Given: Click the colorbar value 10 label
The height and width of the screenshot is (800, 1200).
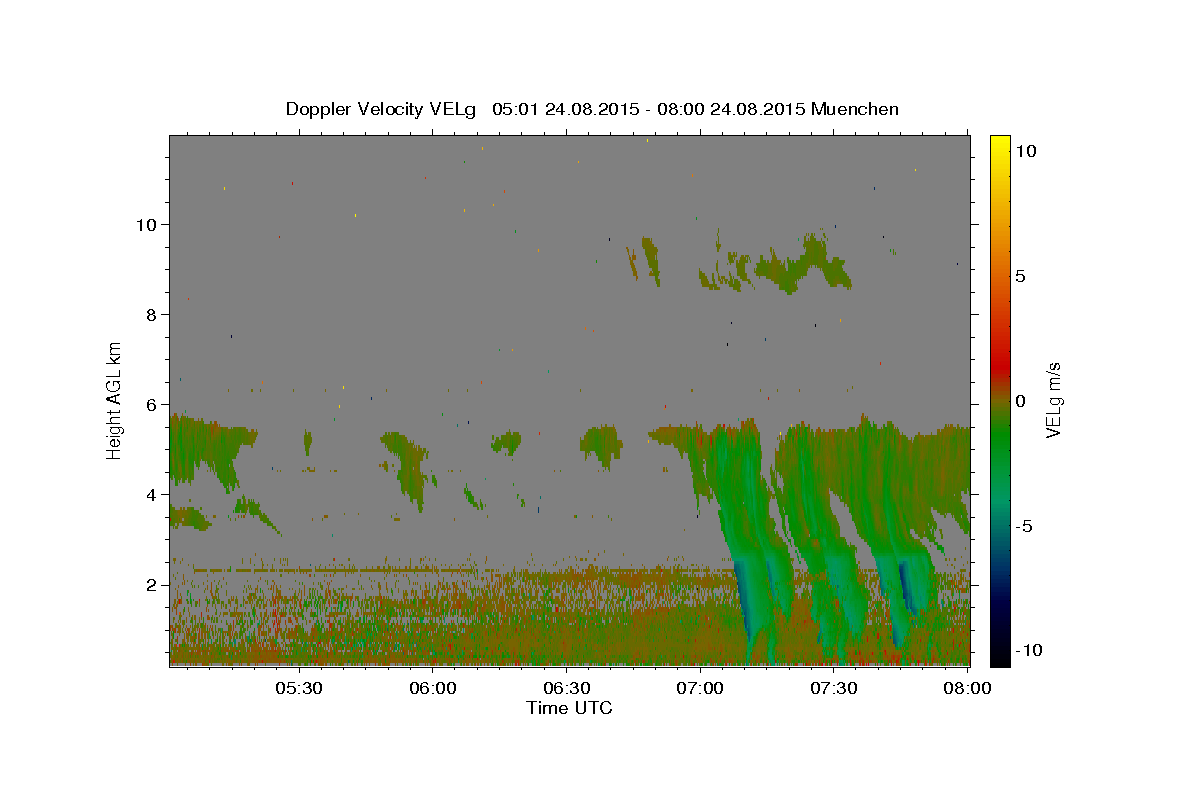Looking at the screenshot, I should point(1025,151).
